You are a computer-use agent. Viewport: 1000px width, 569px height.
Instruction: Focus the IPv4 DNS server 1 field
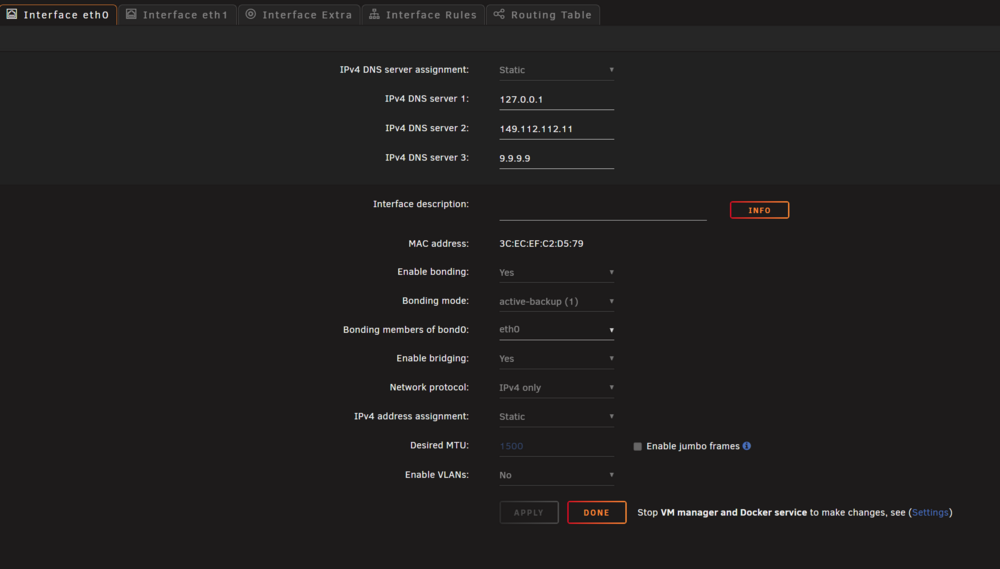click(556, 100)
